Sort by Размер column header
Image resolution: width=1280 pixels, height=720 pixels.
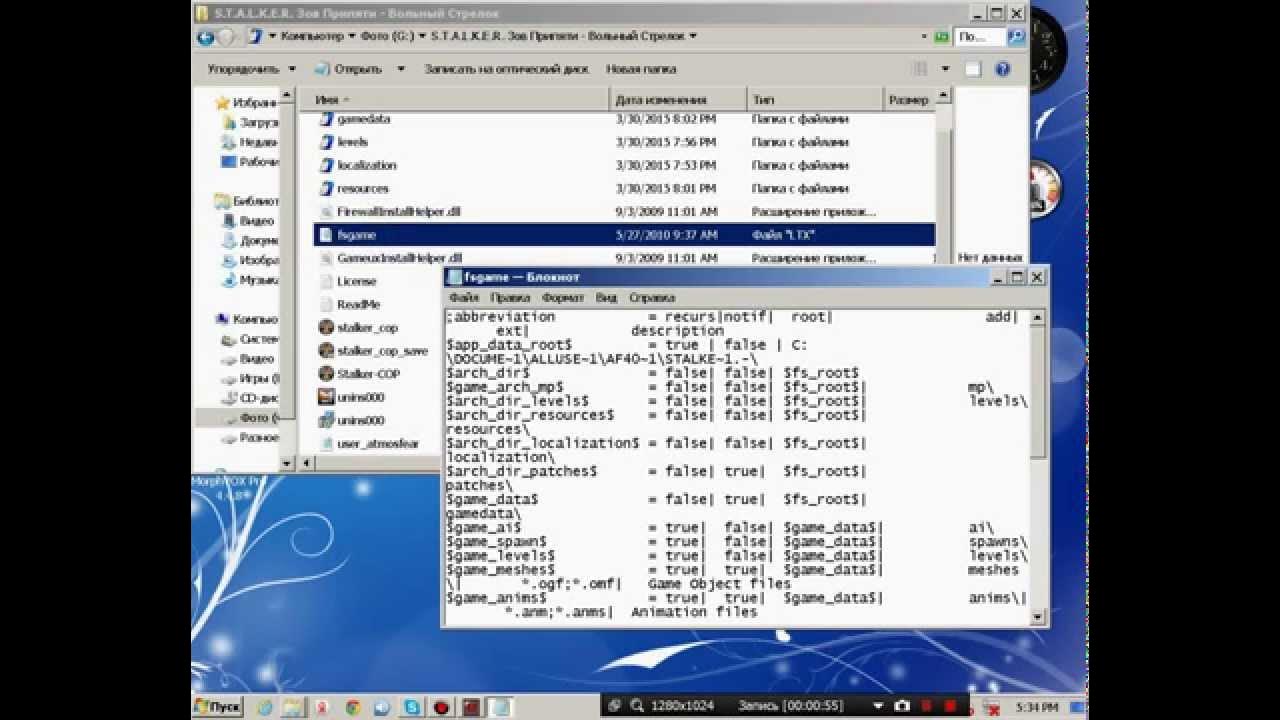pos(909,99)
